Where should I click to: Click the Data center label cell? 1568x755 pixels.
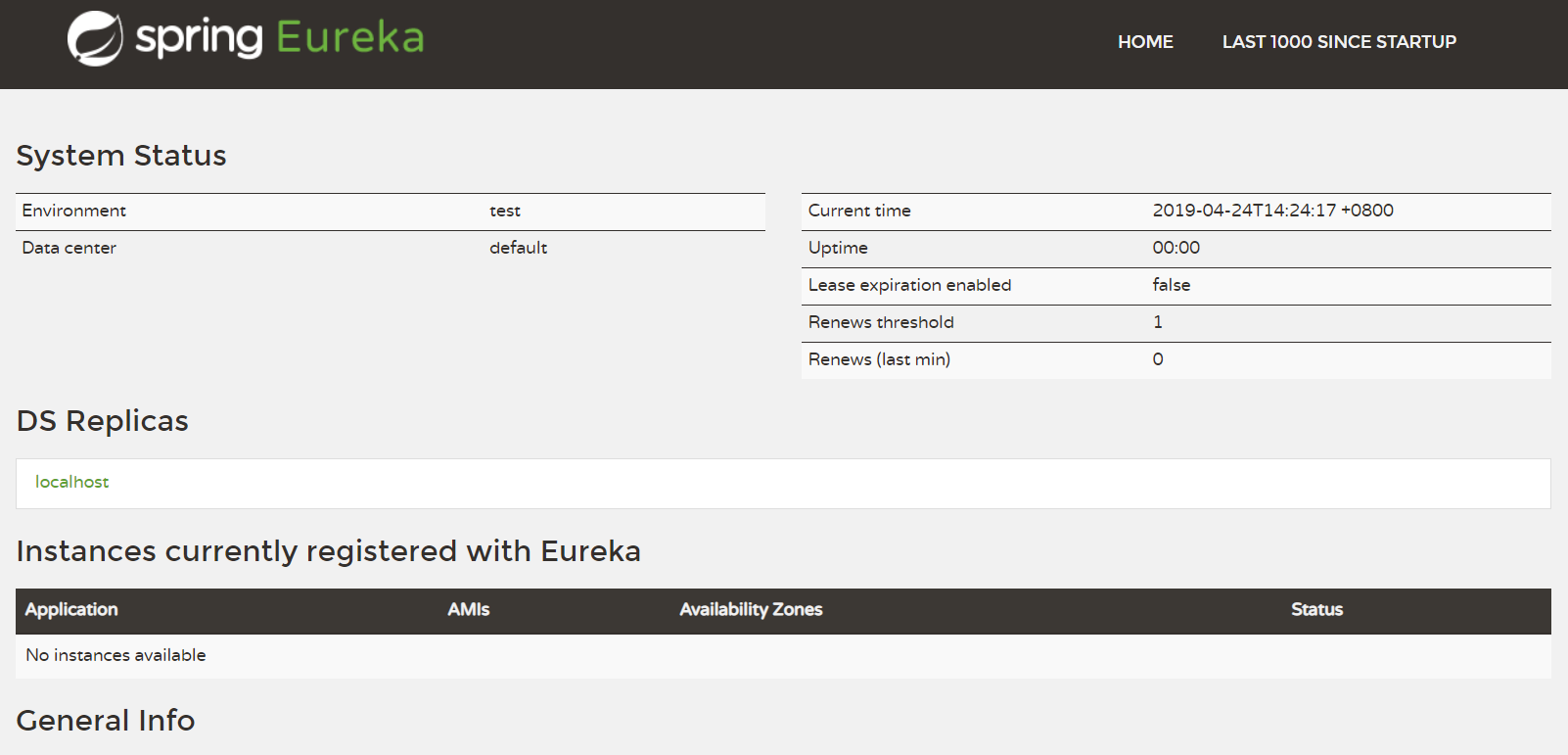[69, 248]
